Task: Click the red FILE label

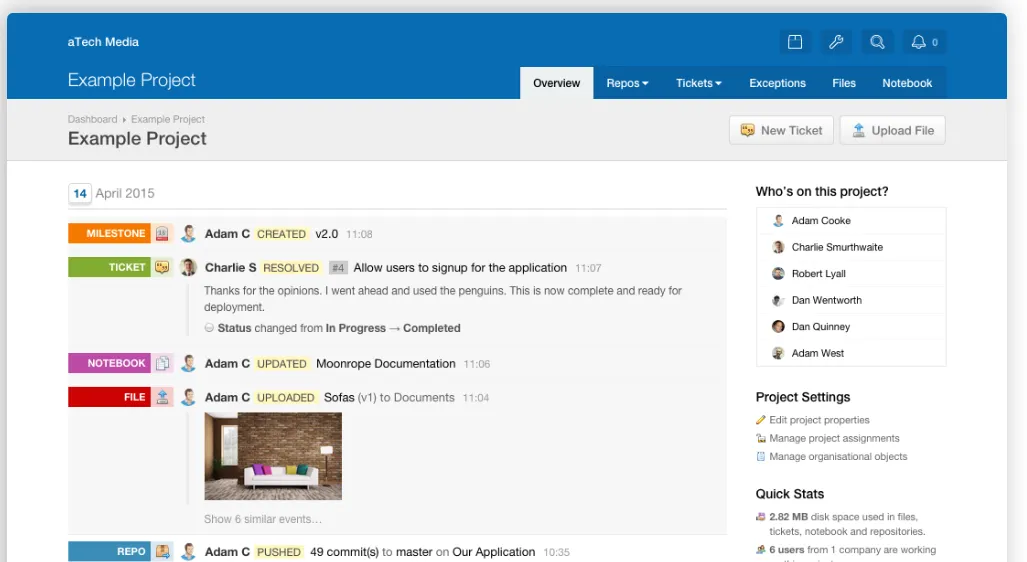Action: pos(109,397)
